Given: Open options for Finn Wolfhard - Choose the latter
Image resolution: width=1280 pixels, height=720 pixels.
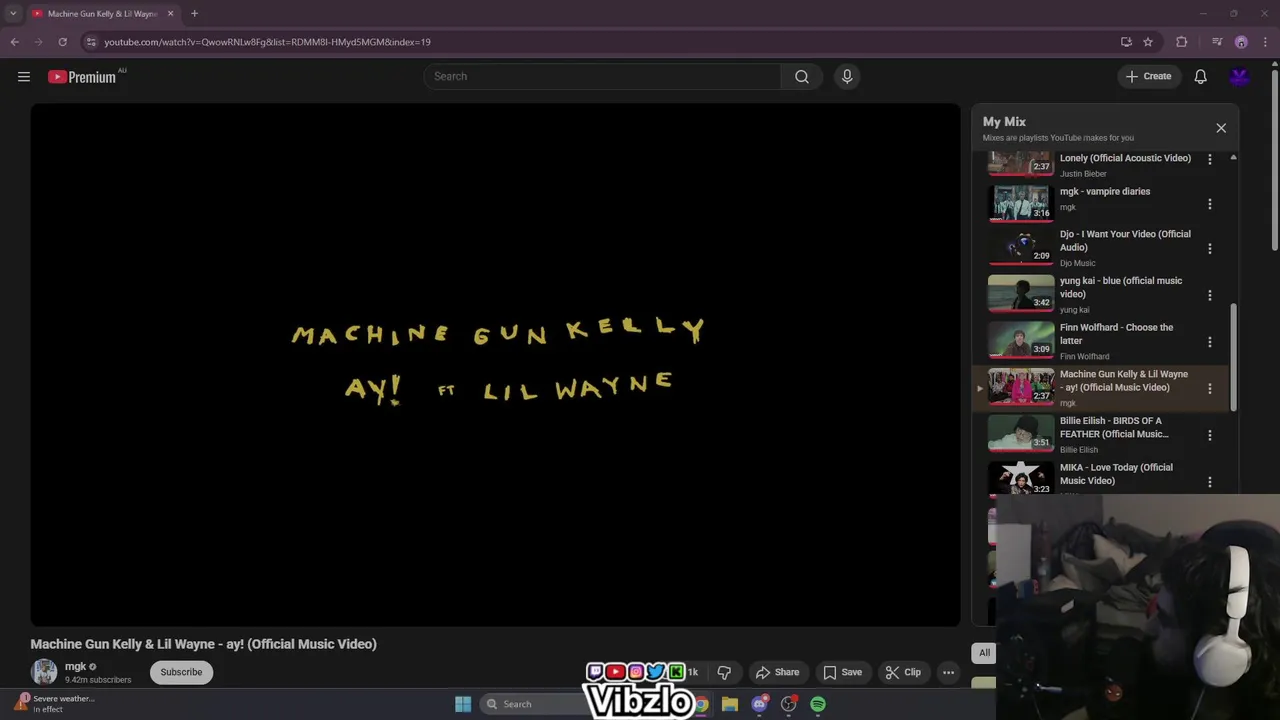Looking at the screenshot, I should [1209, 342].
